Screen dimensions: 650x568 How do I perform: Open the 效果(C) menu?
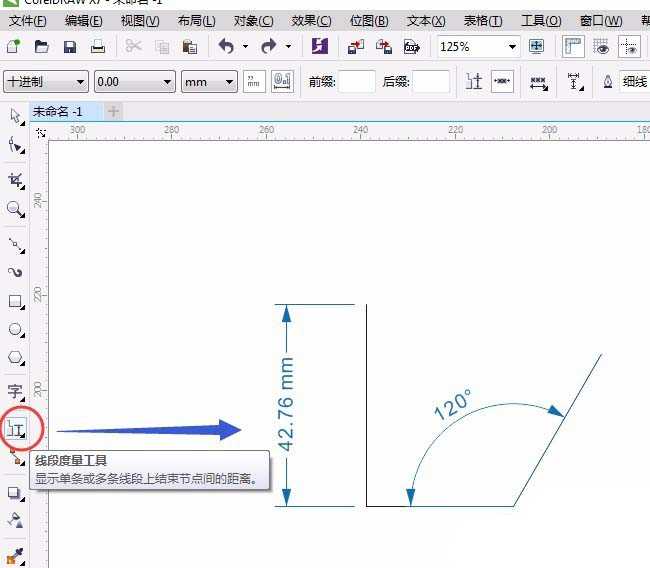[x=311, y=20]
